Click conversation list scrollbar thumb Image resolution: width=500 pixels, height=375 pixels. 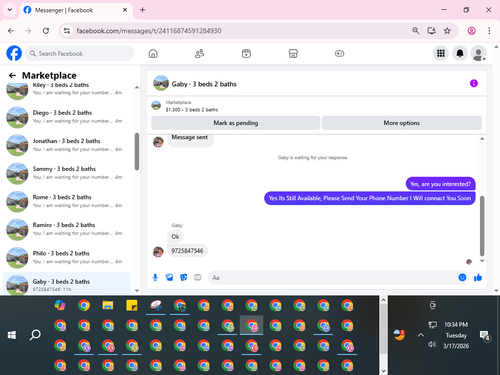click(137, 152)
